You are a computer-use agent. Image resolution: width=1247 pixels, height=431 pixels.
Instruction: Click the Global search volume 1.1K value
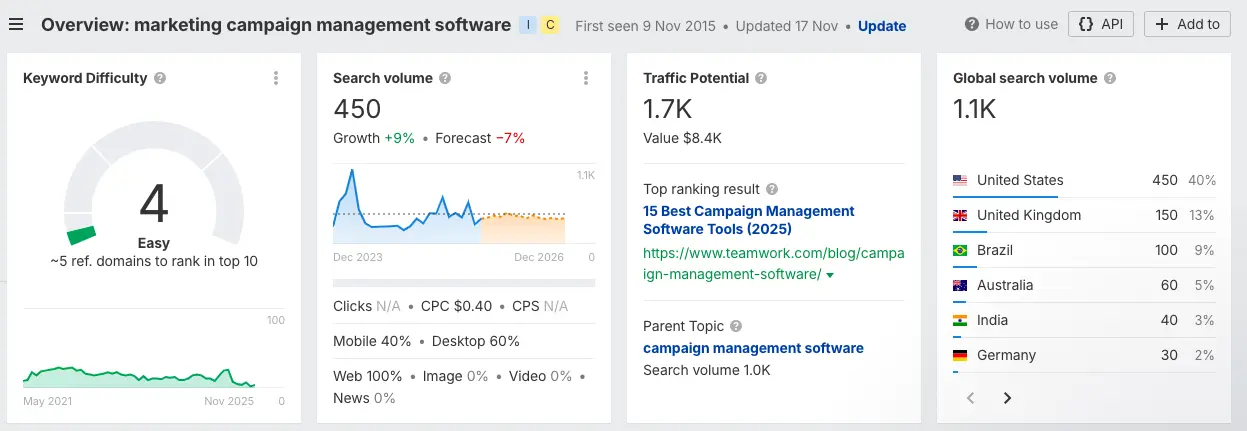click(975, 108)
